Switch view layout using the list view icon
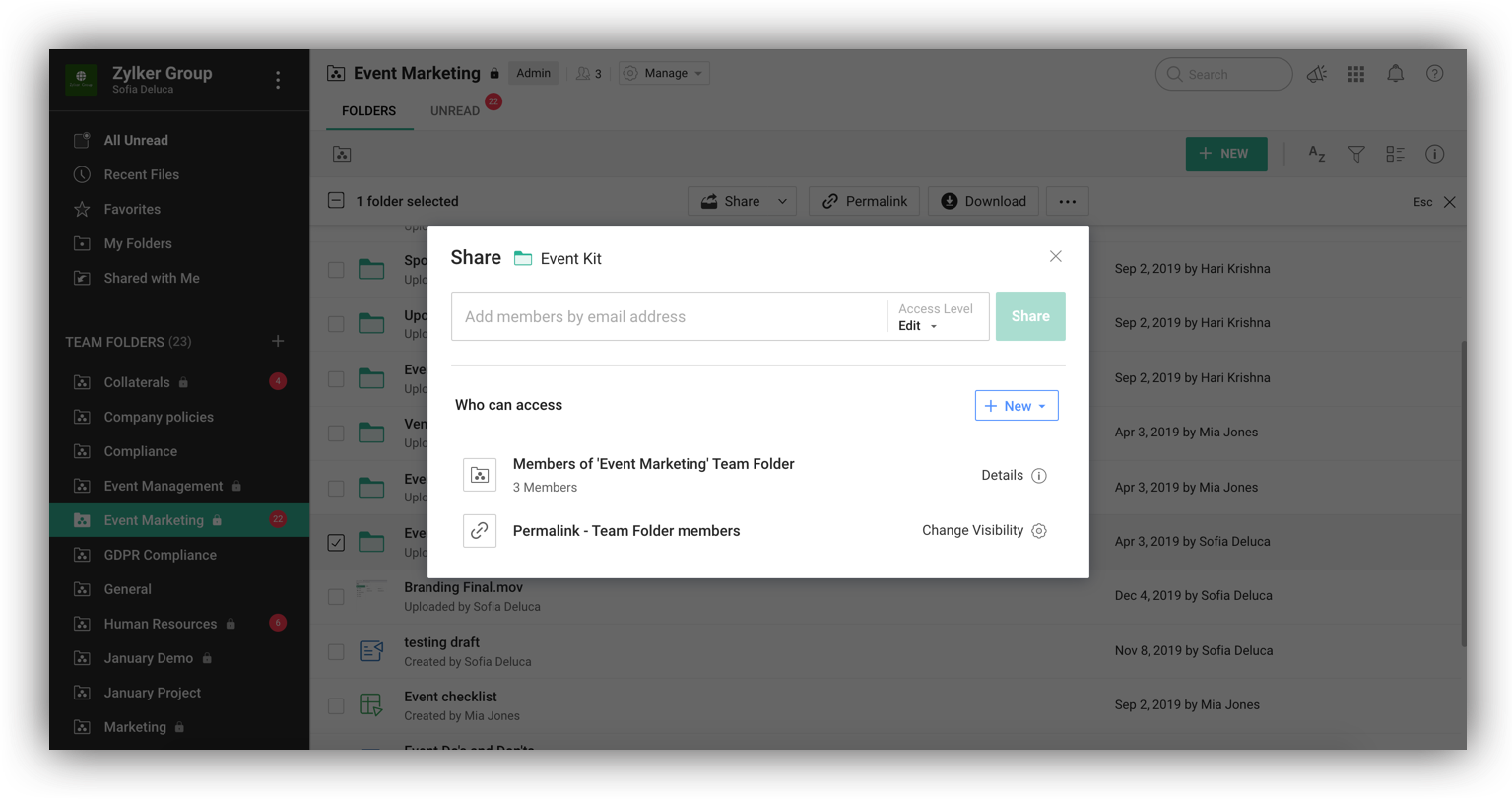This screenshot has height=799, width=1512. click(1395, 154)
